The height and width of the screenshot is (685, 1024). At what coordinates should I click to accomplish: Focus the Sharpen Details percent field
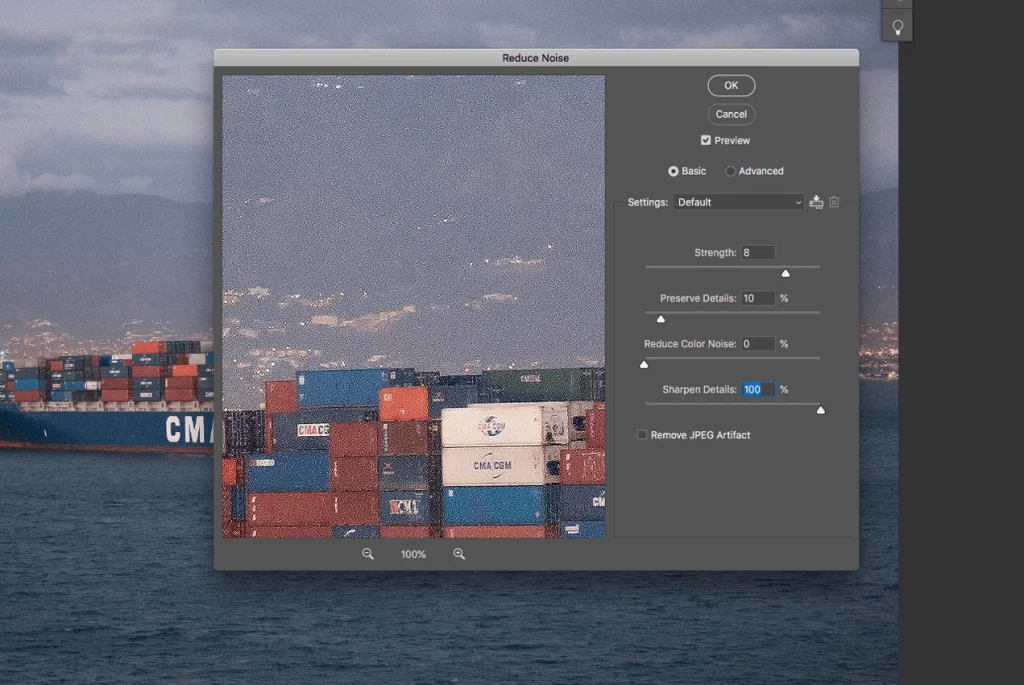click(758, 390)
